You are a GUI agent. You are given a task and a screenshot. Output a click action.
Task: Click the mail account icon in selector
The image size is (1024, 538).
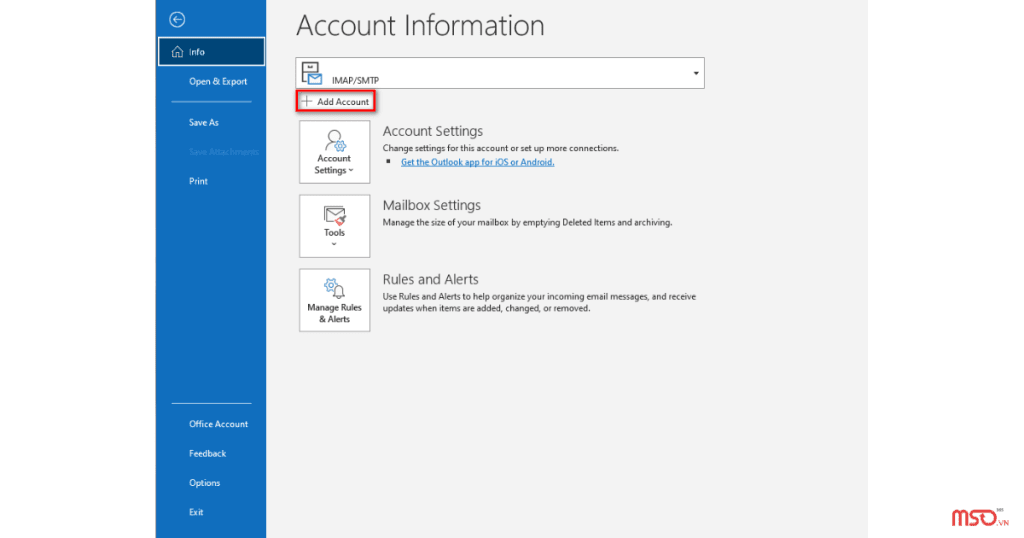pyautogui.click(x=312, y=73)
